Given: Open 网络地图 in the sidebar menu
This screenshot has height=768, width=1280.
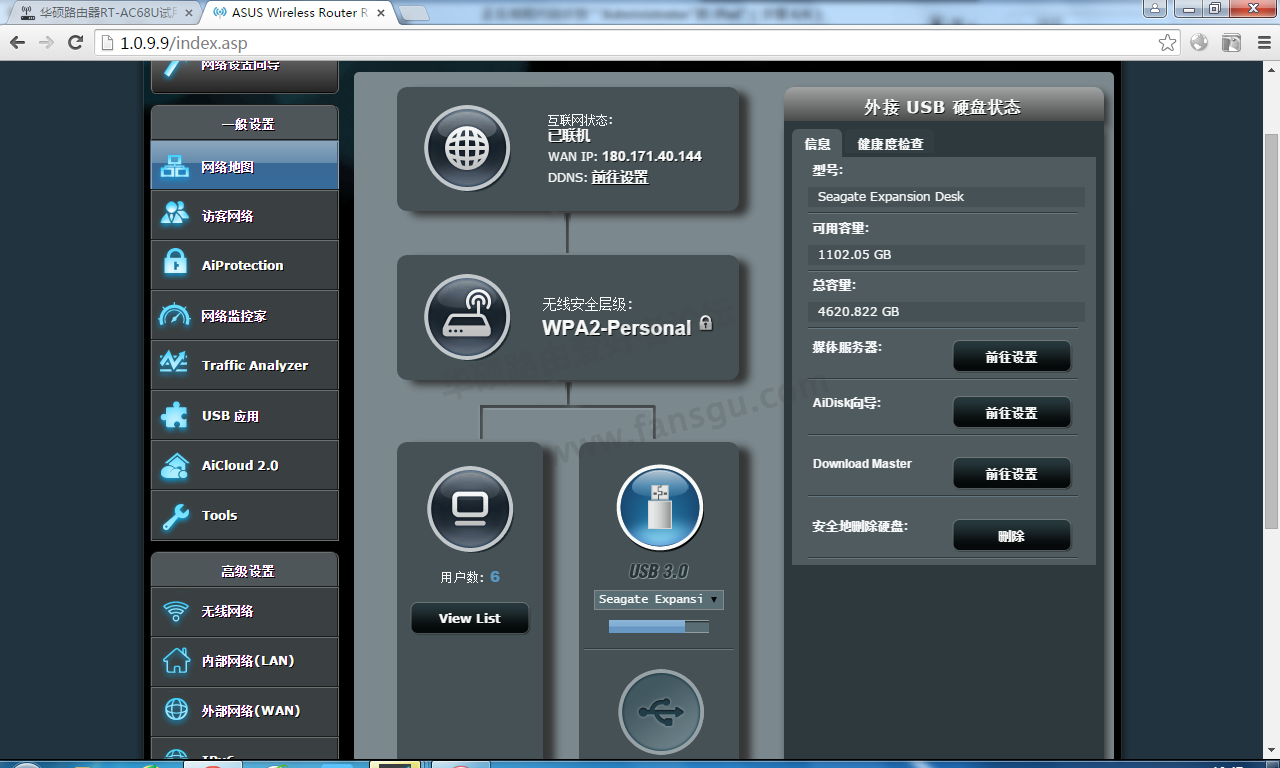Looking at the screenshot, I should coord(245,167).
